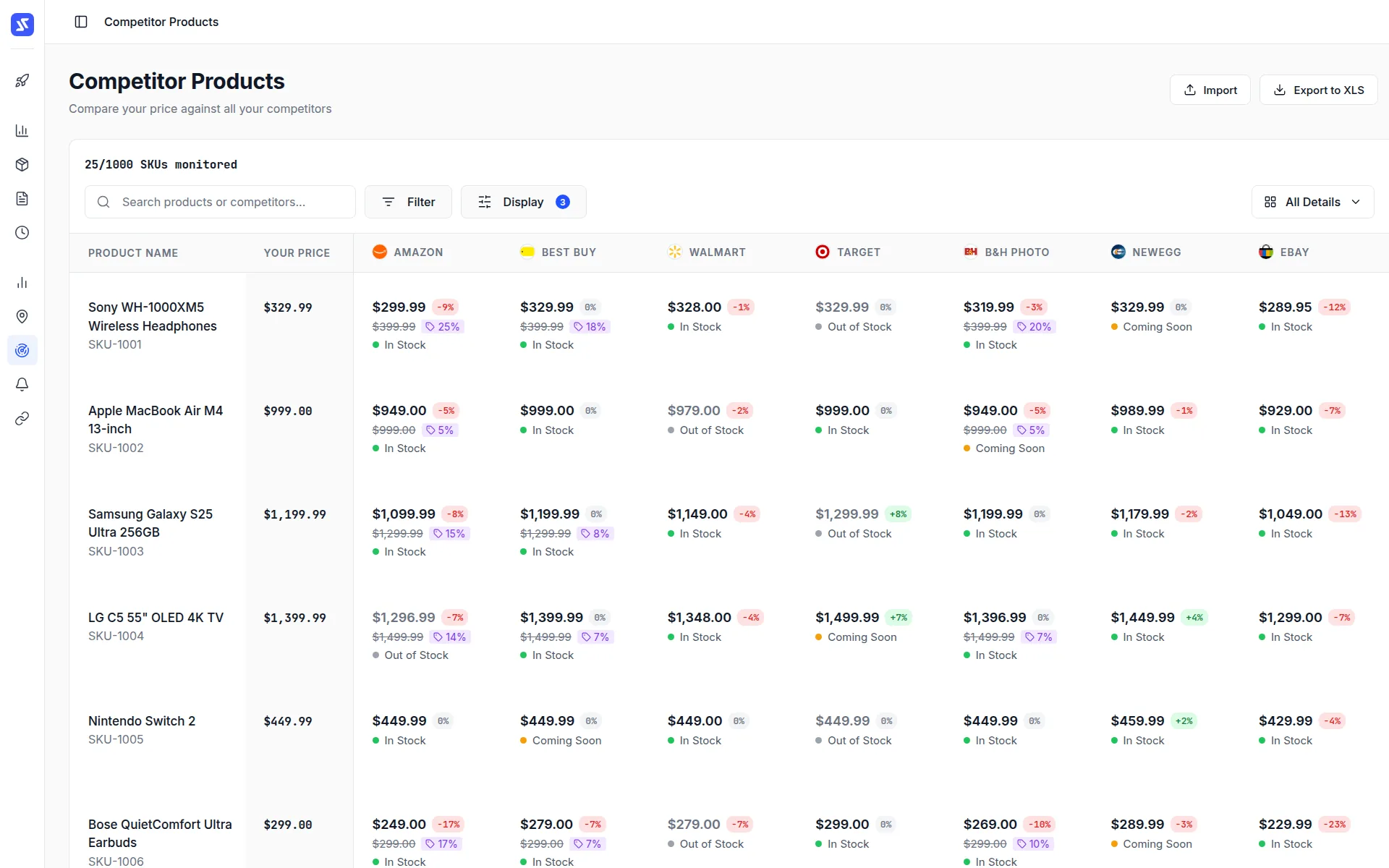Open the Filter options

click(409, 202)
